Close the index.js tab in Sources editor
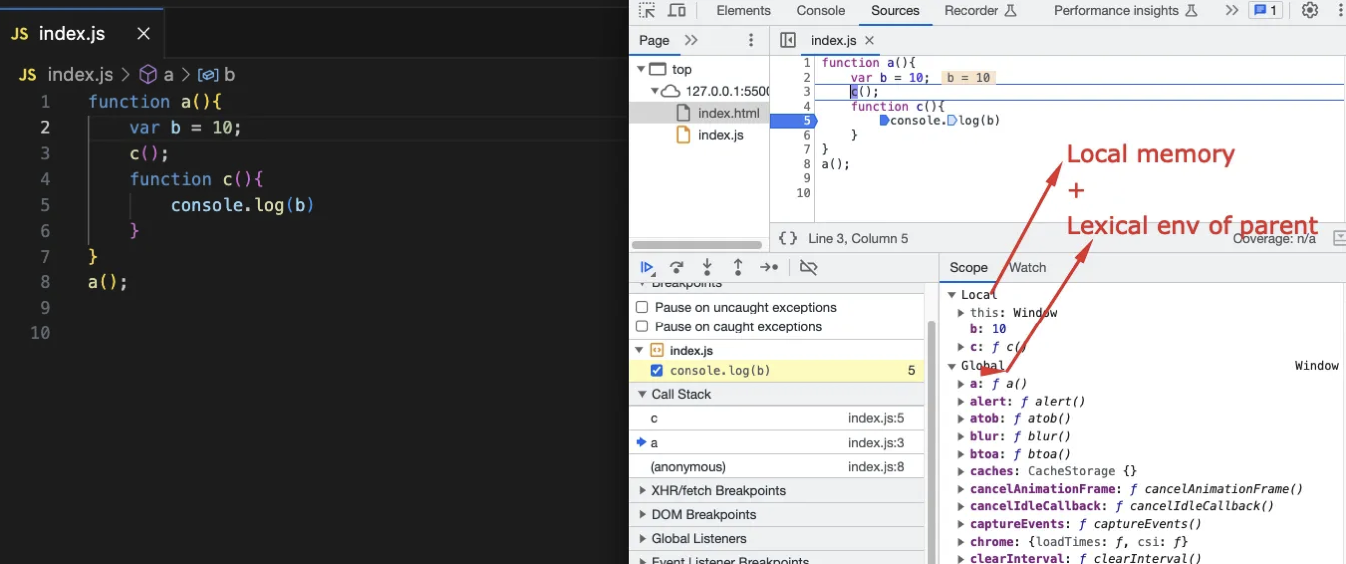This screenshot has height=564, width=1346. 869,40
